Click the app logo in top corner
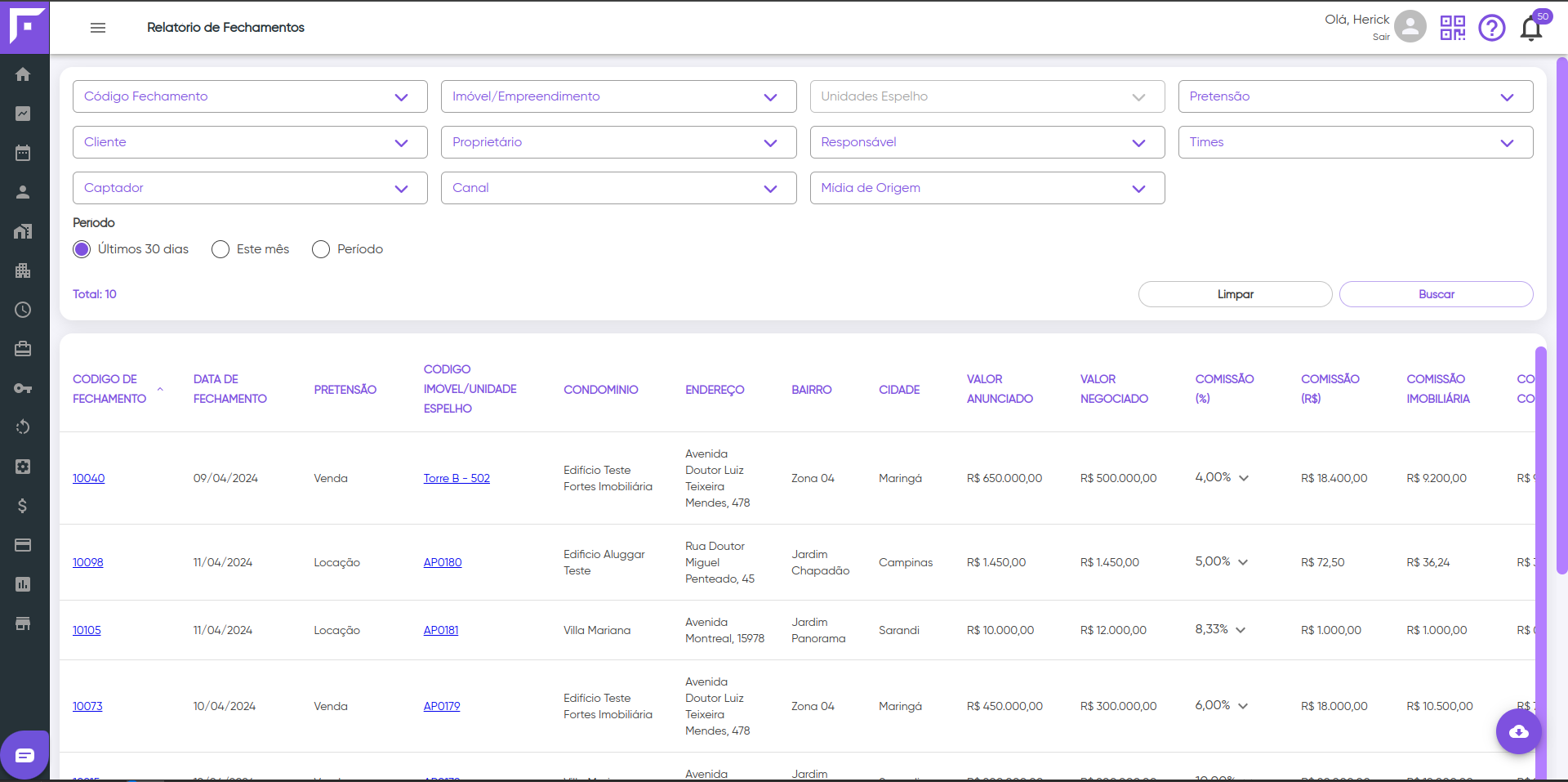This screenshot has width=1568, height=782. tap(24, 27)
